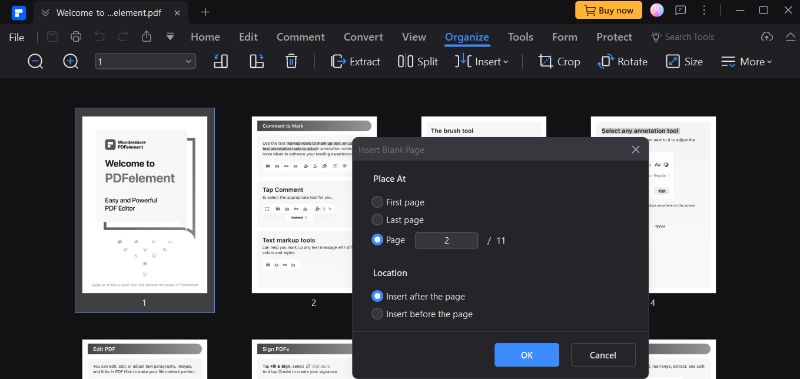Switch to the Convert tab
This screenshot has width=800, height=379.
coord(363,37)
